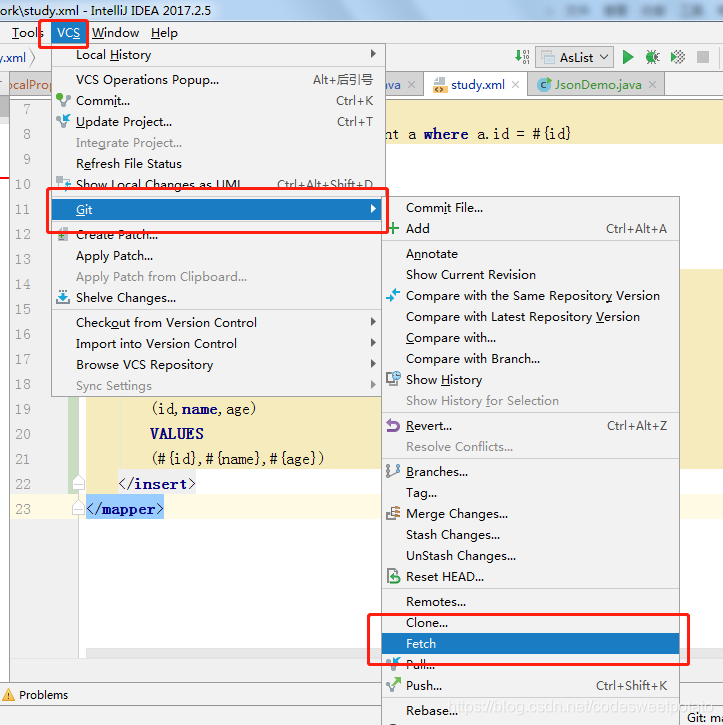Click the Reset HEAD icon
The height and width of the screenshot is (725, 723).
tap(393, 576)
